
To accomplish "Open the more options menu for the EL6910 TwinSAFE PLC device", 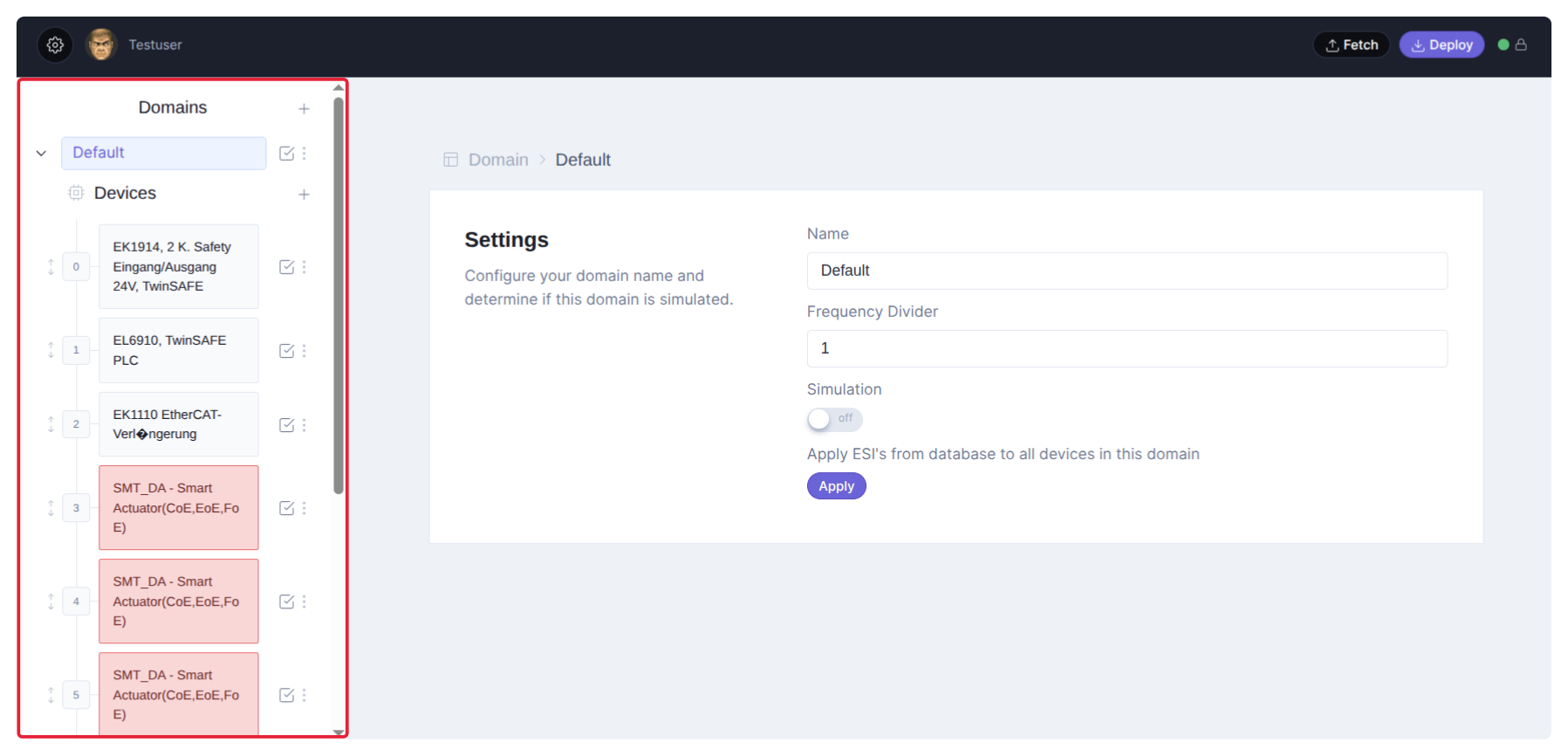I will [305, 351].
